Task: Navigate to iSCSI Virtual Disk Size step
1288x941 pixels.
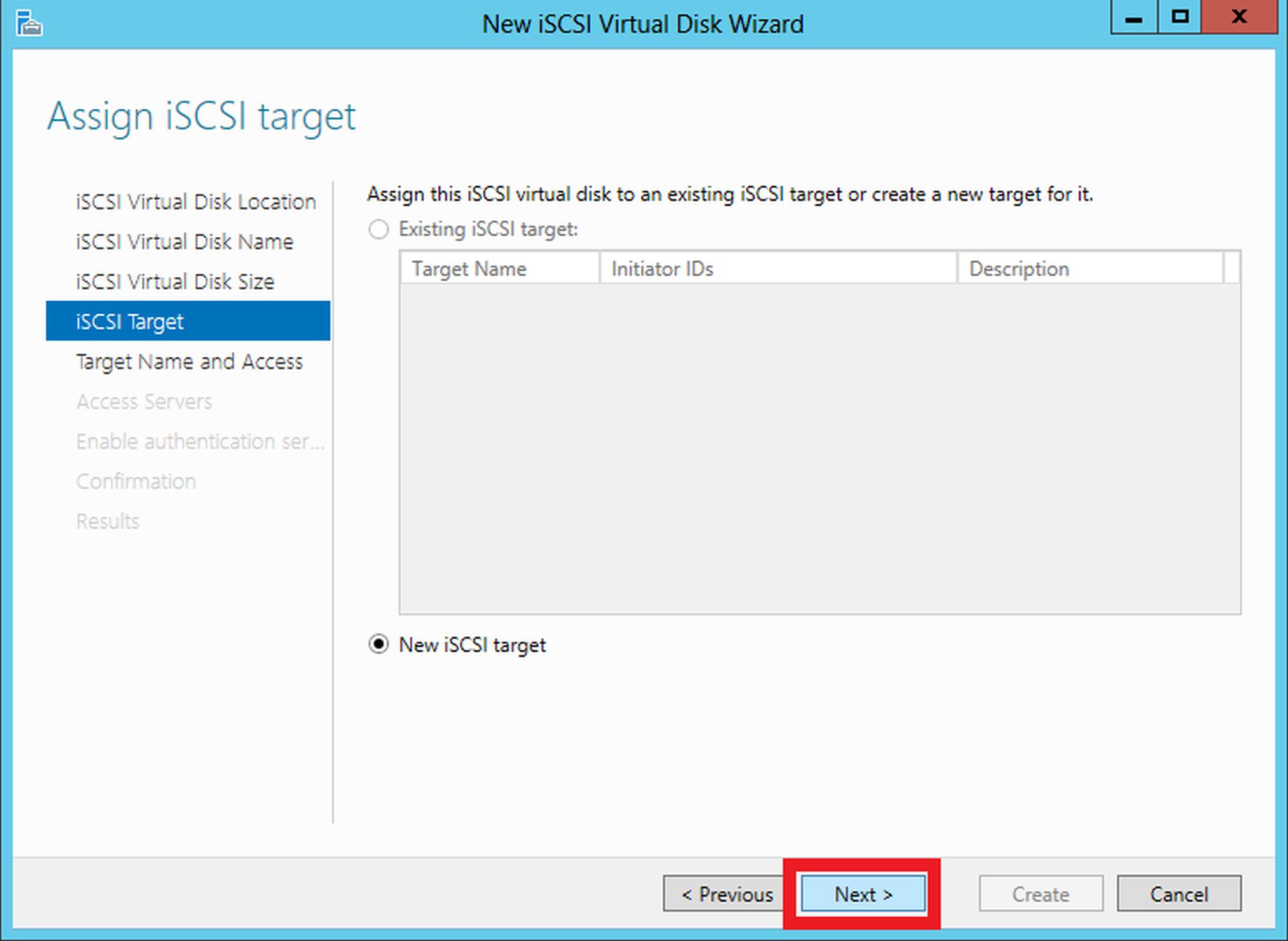Action: (175, 282)
